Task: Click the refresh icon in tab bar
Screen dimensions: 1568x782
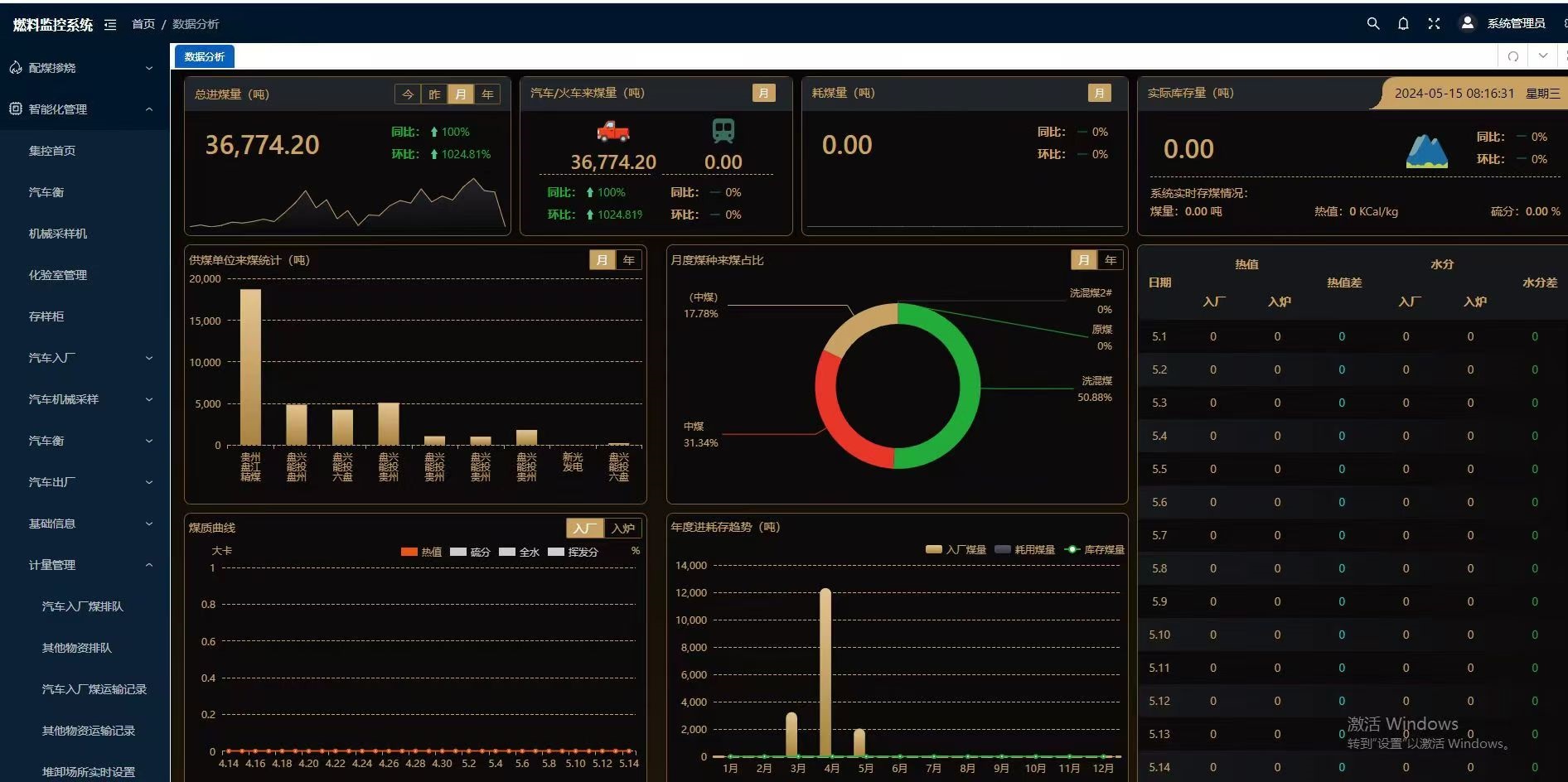Action: coord(1513,56)
